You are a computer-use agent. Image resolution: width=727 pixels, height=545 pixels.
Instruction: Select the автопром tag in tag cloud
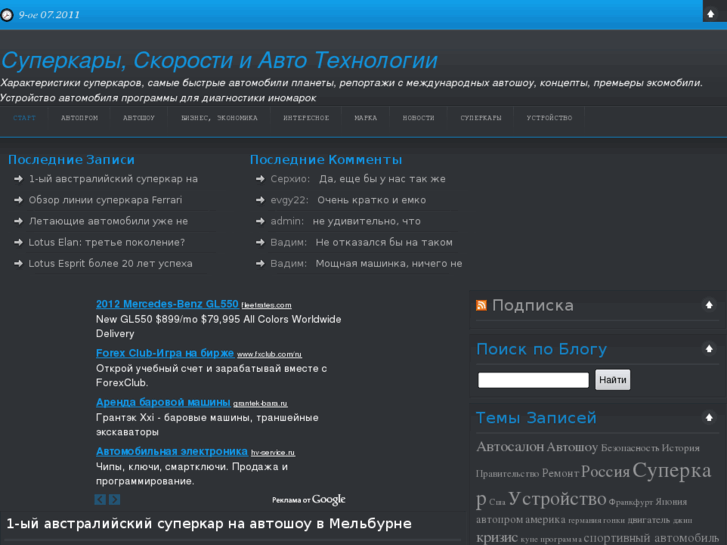click(x=499, y=520)
